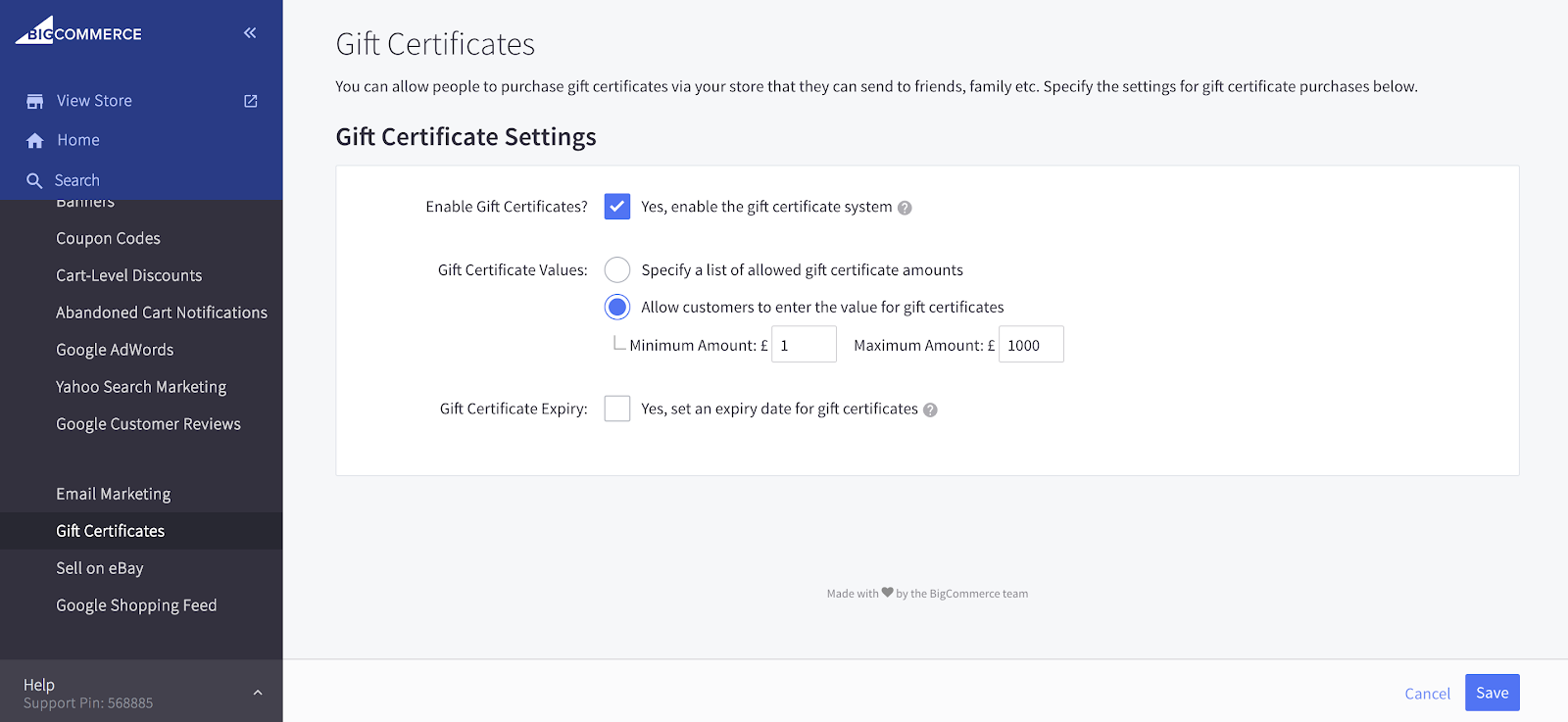Viewport: 1568px width, 722px height.
Task: Select 'Allow customers to enter the value' radio
Action: [617, 308]
